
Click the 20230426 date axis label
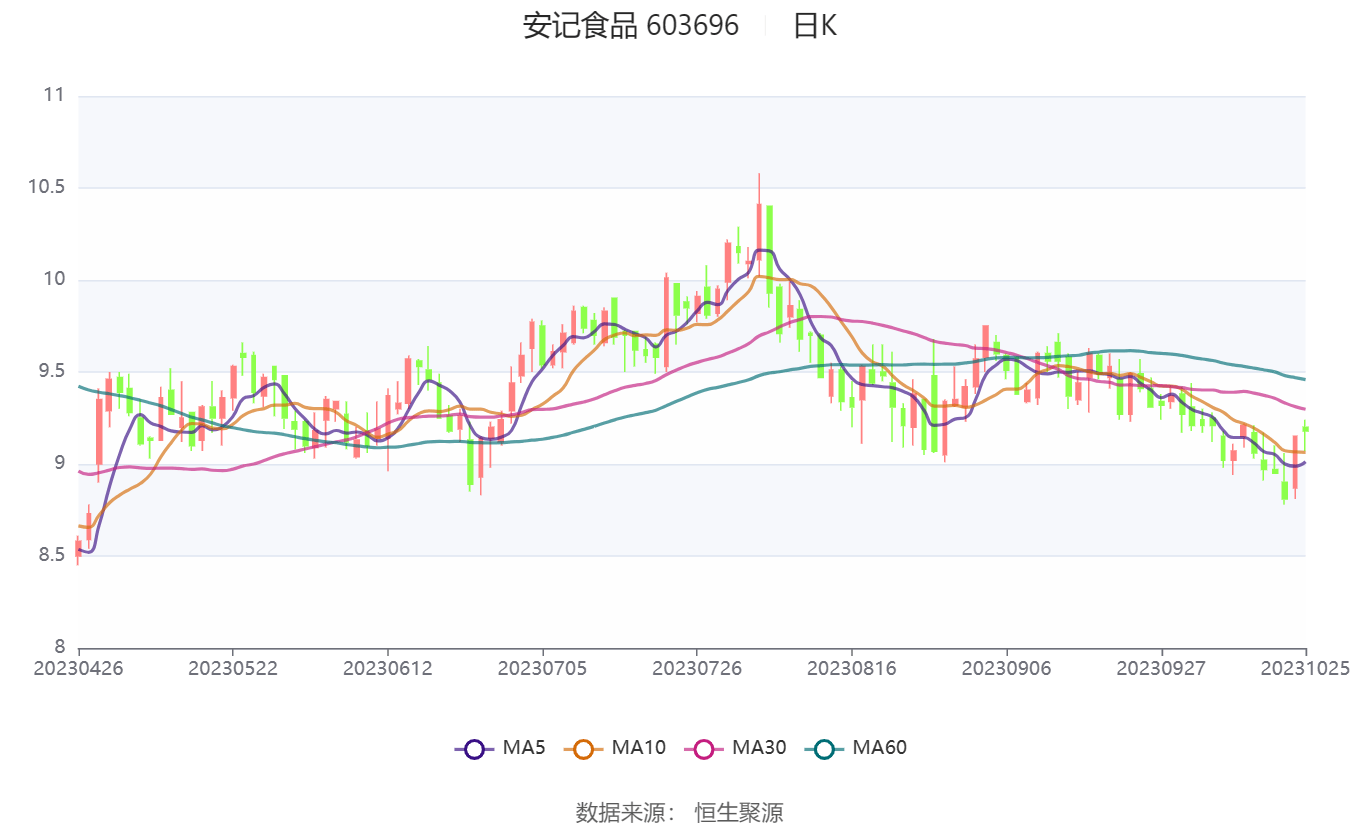78,668
